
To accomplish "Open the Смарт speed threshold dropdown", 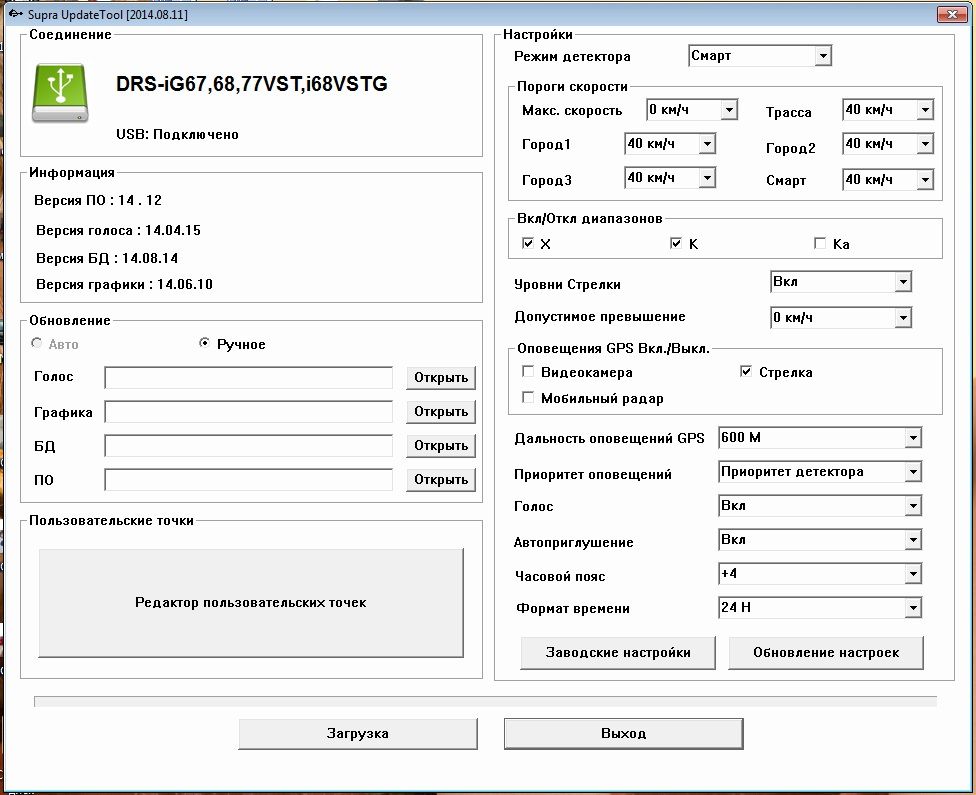I will 888,179.
